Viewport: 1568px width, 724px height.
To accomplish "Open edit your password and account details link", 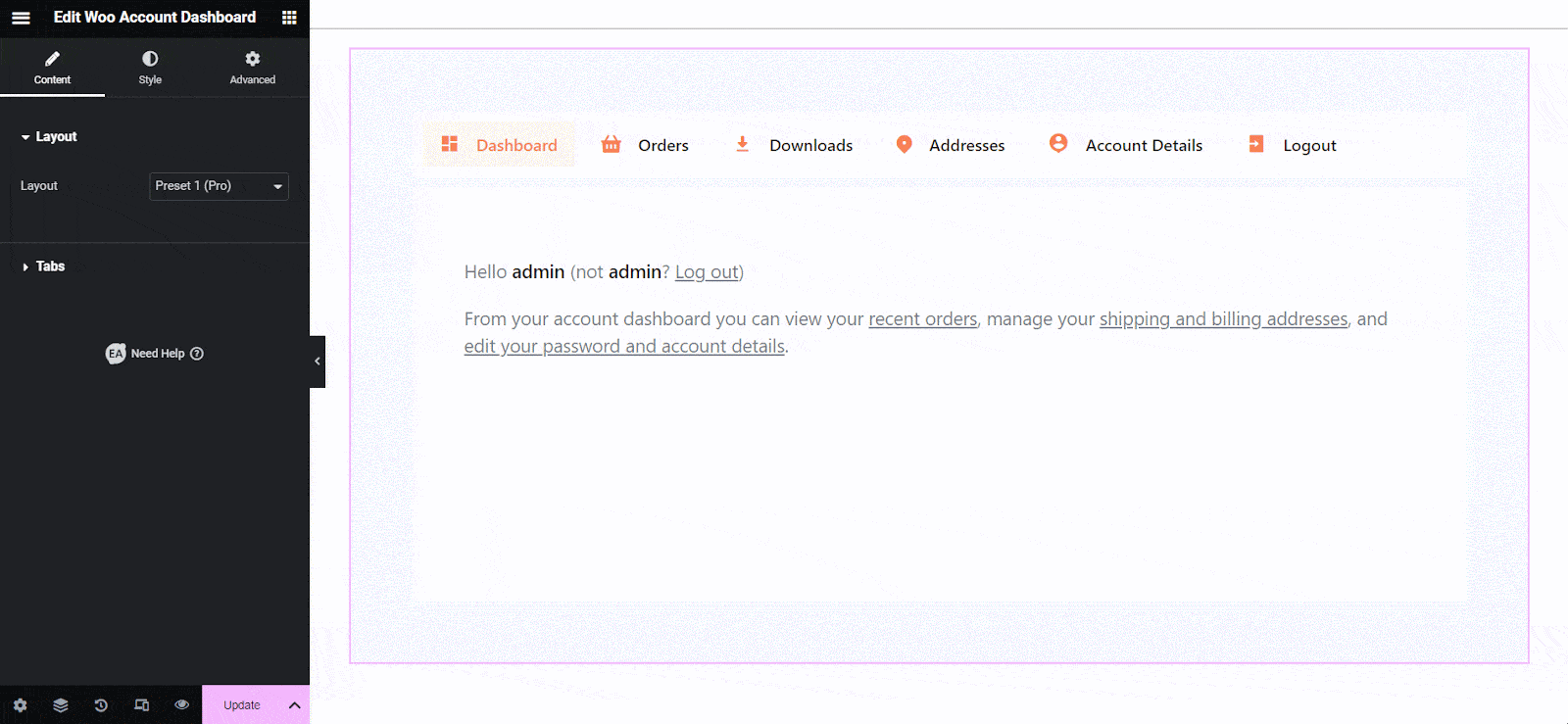I will click(x=624, y=347).
